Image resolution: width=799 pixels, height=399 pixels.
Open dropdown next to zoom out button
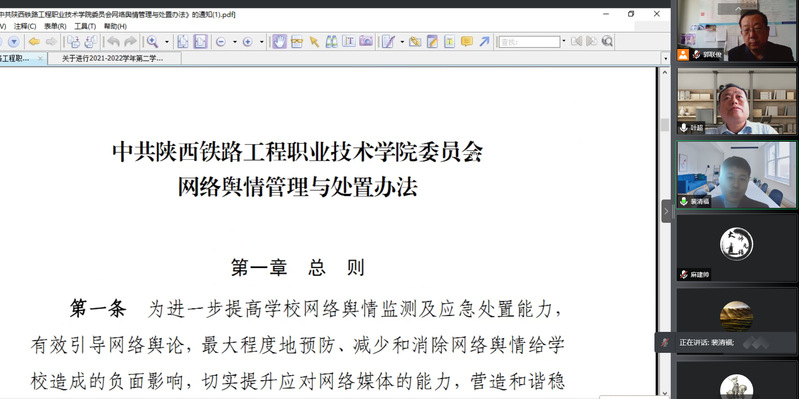(234, 42)
